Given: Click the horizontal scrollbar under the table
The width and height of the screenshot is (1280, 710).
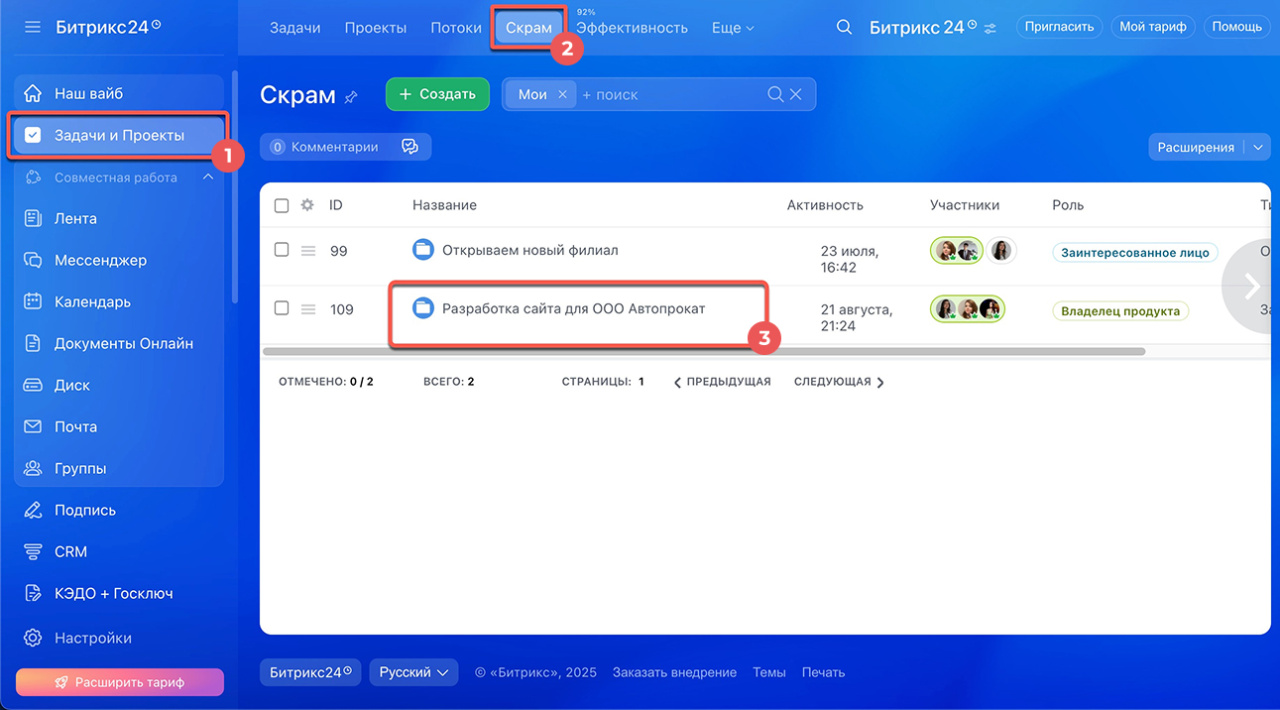Looking at the screenshot, I should 703,352.
